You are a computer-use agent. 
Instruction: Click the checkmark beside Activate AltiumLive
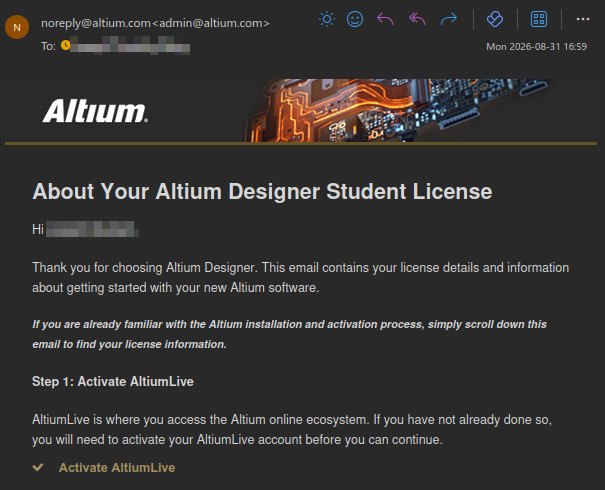coord(38,467)
